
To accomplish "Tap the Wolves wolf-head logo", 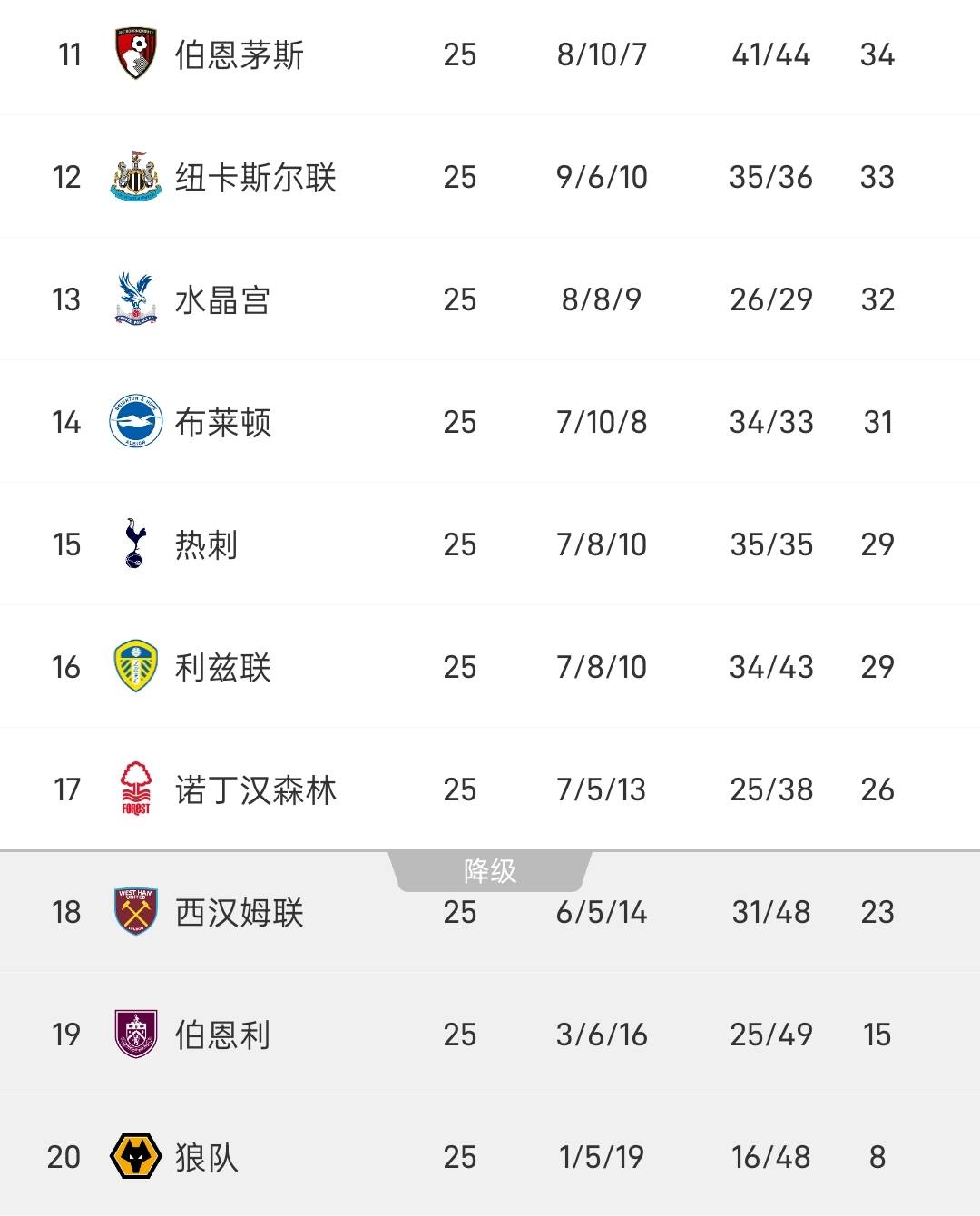I will coord(136,1157).
